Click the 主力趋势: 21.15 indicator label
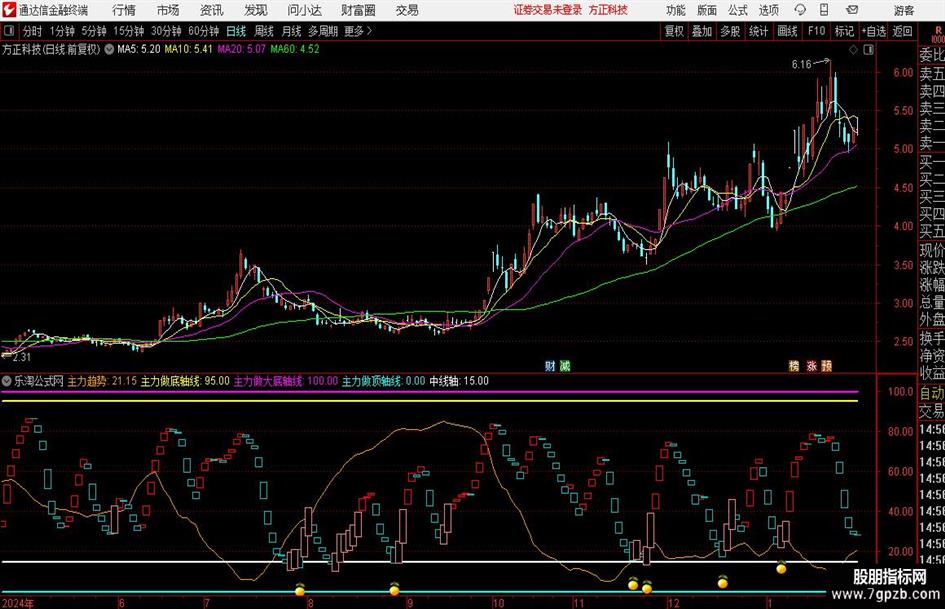 tap(102, 381)
